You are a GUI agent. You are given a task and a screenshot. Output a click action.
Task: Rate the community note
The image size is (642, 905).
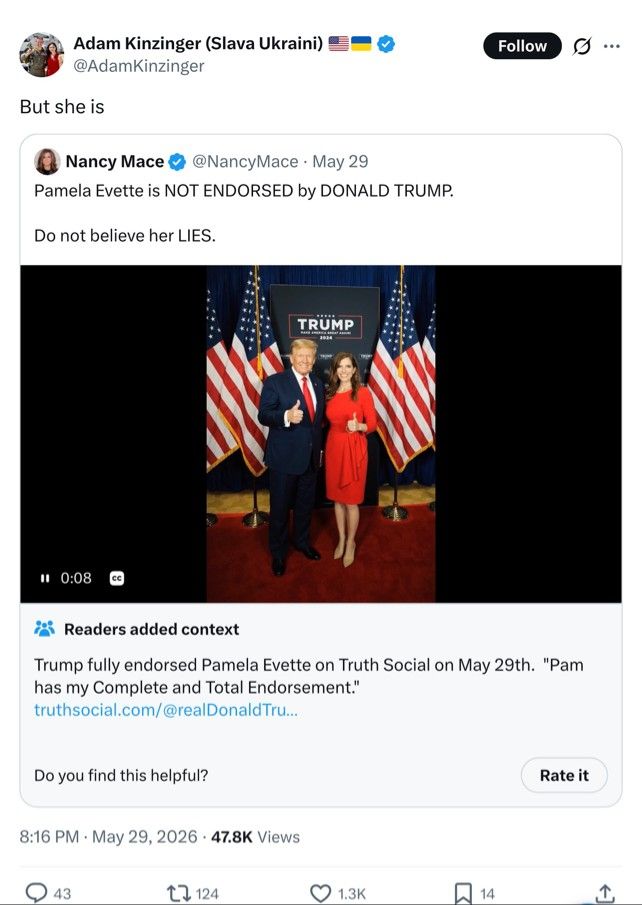click(x=564, y=775)
